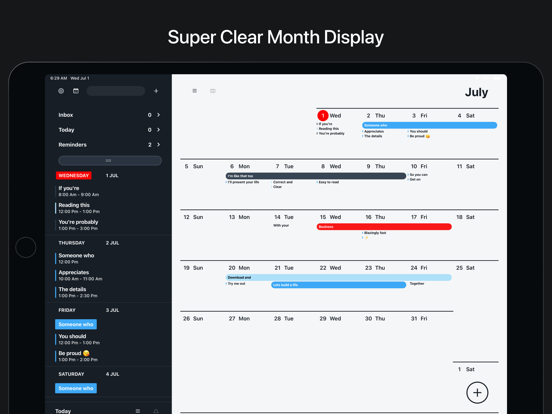The height and width of the screenshot is (414, 552).
Task: Open the 'If you're' 8:00 Am event
Action: 79,191
